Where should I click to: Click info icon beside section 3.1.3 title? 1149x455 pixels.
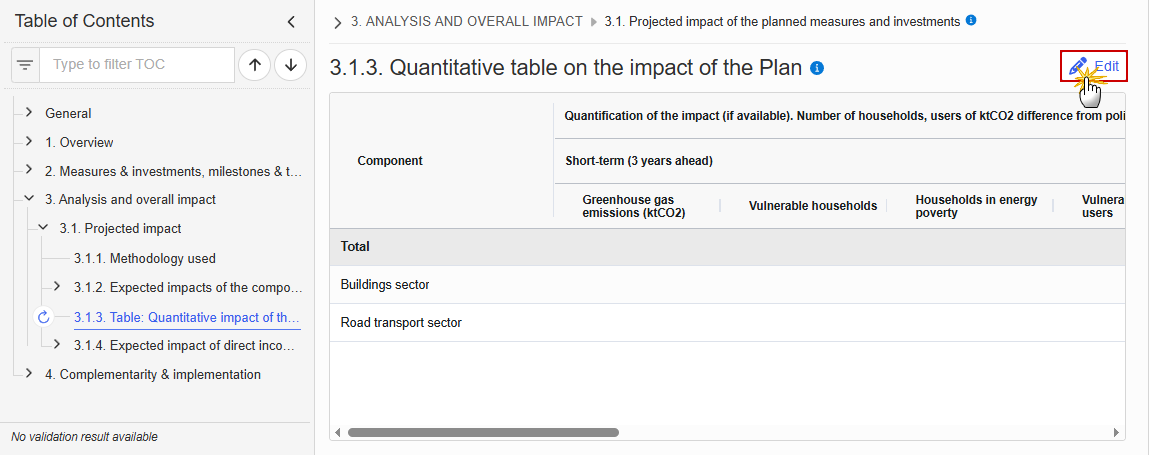pyautogui.click(x=817, y=68)
